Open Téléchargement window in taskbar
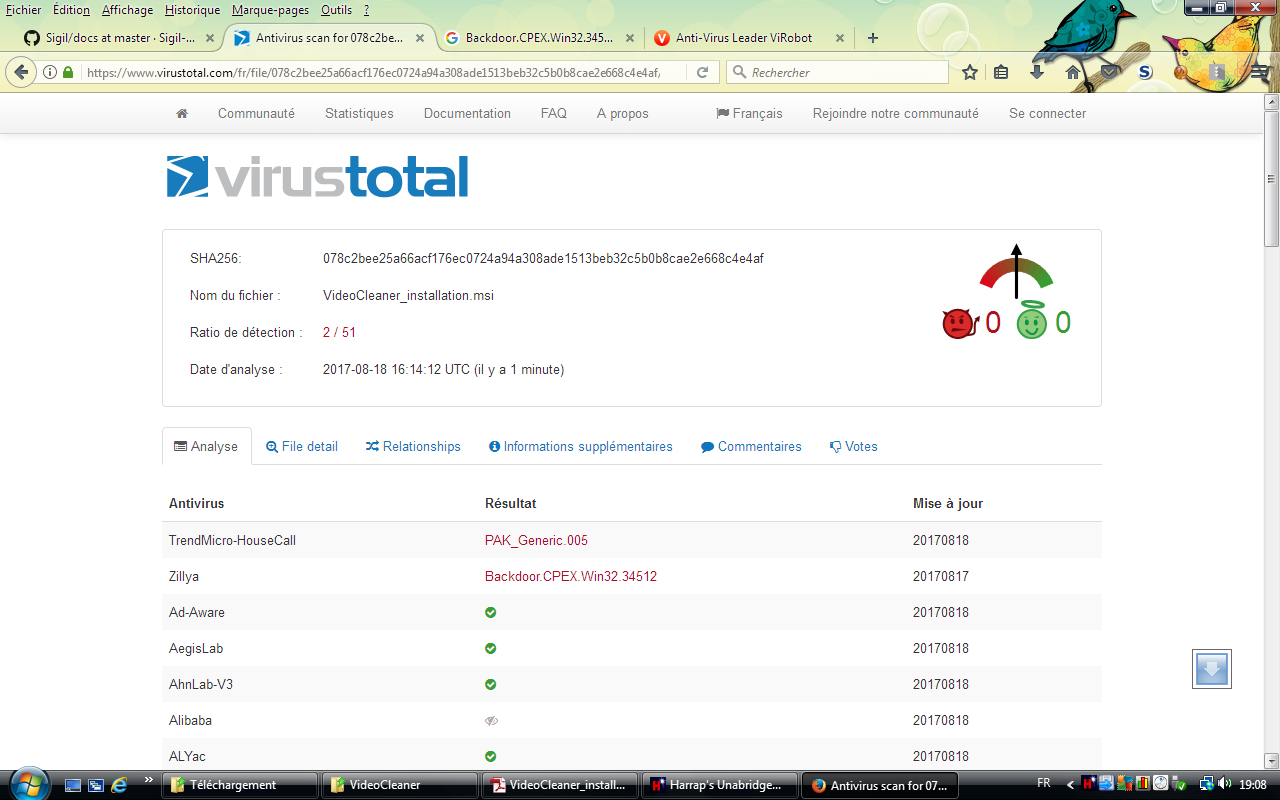This screenshot has height=800, width=1280. pyautogui.click(x=241, y=785)
